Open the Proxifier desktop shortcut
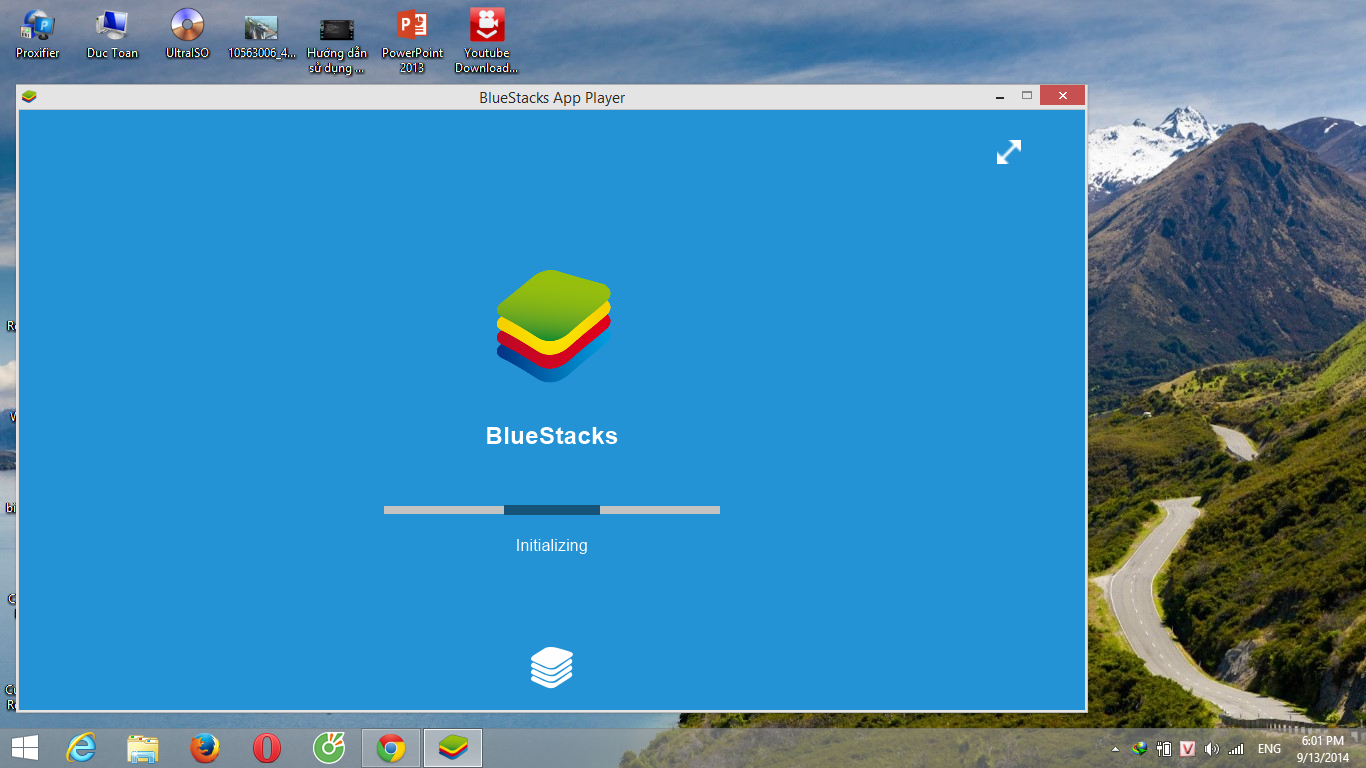 [x=38, y=34]
